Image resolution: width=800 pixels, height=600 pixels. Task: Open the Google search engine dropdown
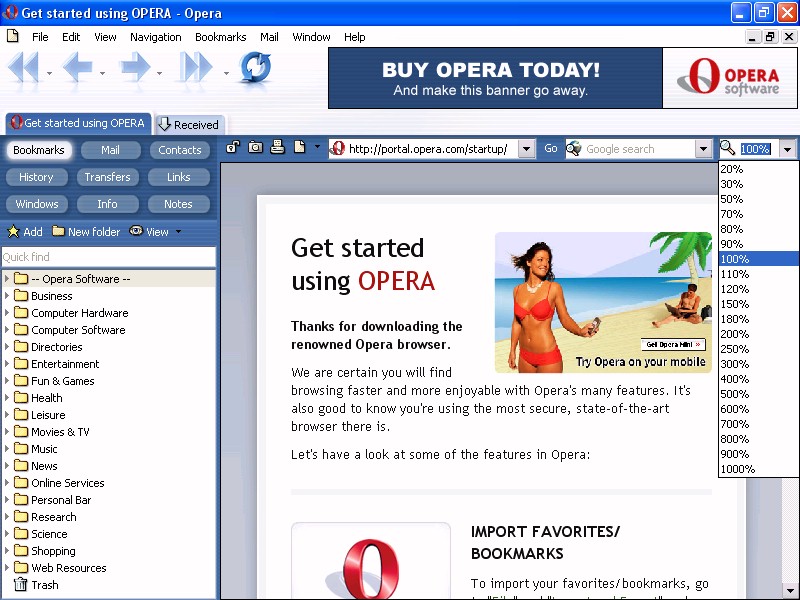[703, 149]
